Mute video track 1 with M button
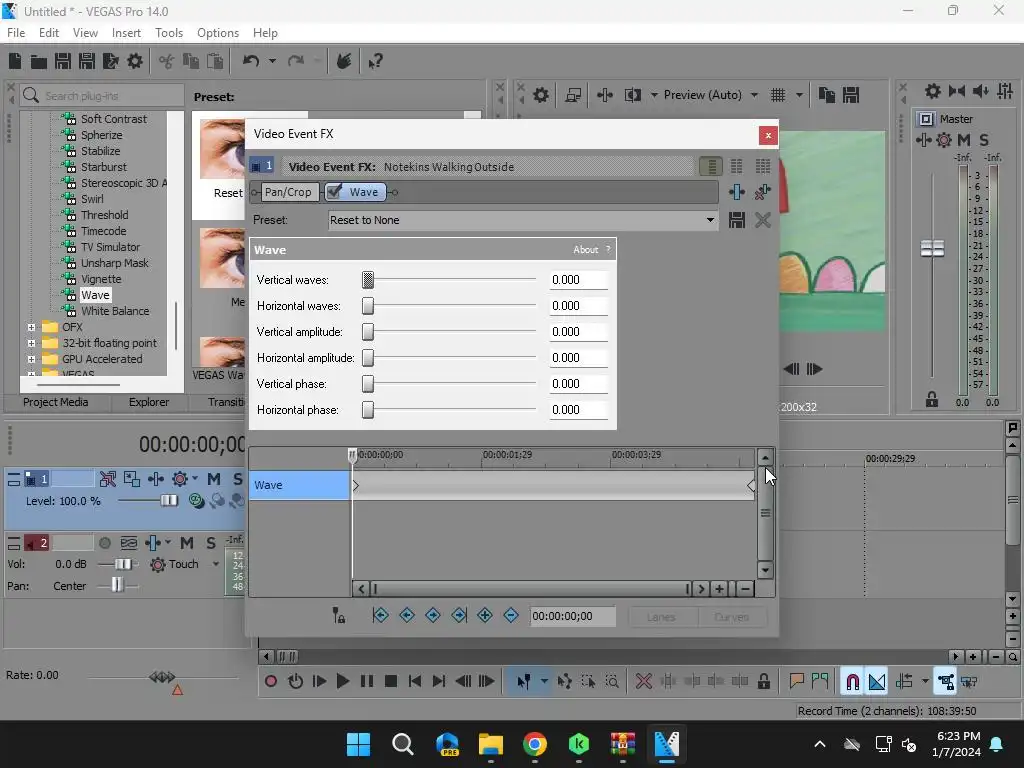The height and width of the screenshot is (768, 1024). tap(214, 479)
